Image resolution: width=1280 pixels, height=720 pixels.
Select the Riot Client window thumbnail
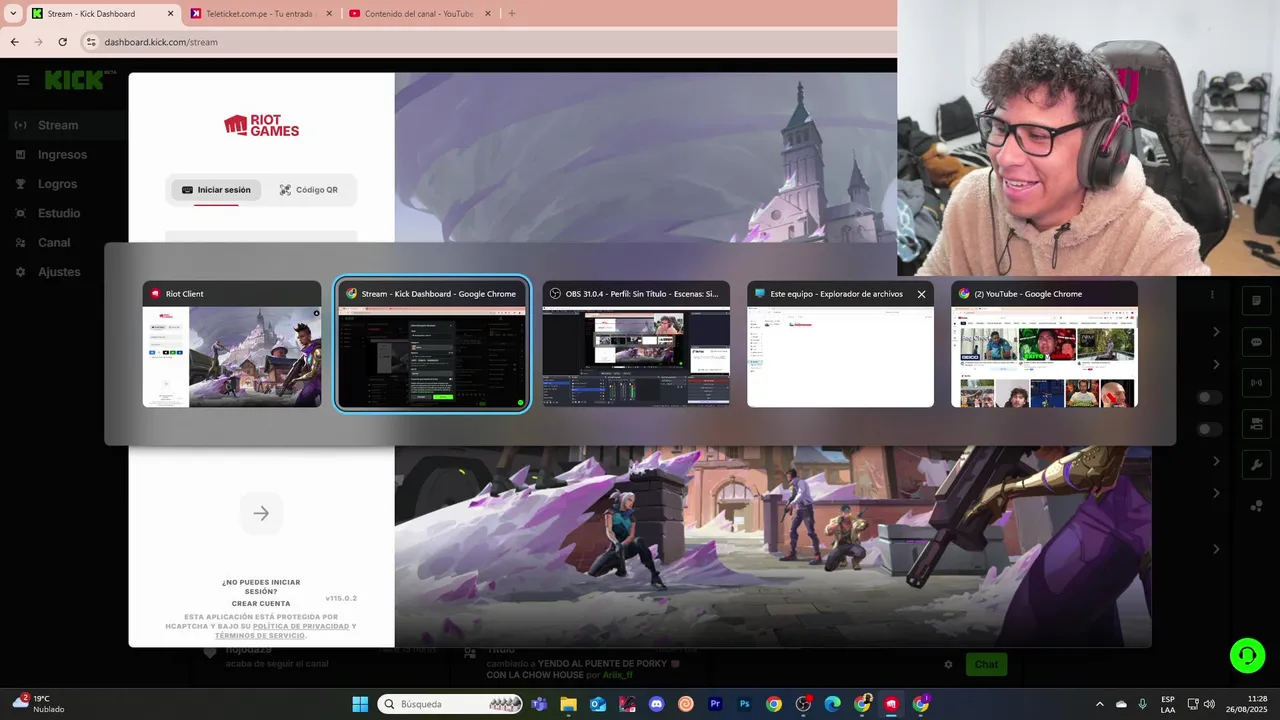(232, 344)
